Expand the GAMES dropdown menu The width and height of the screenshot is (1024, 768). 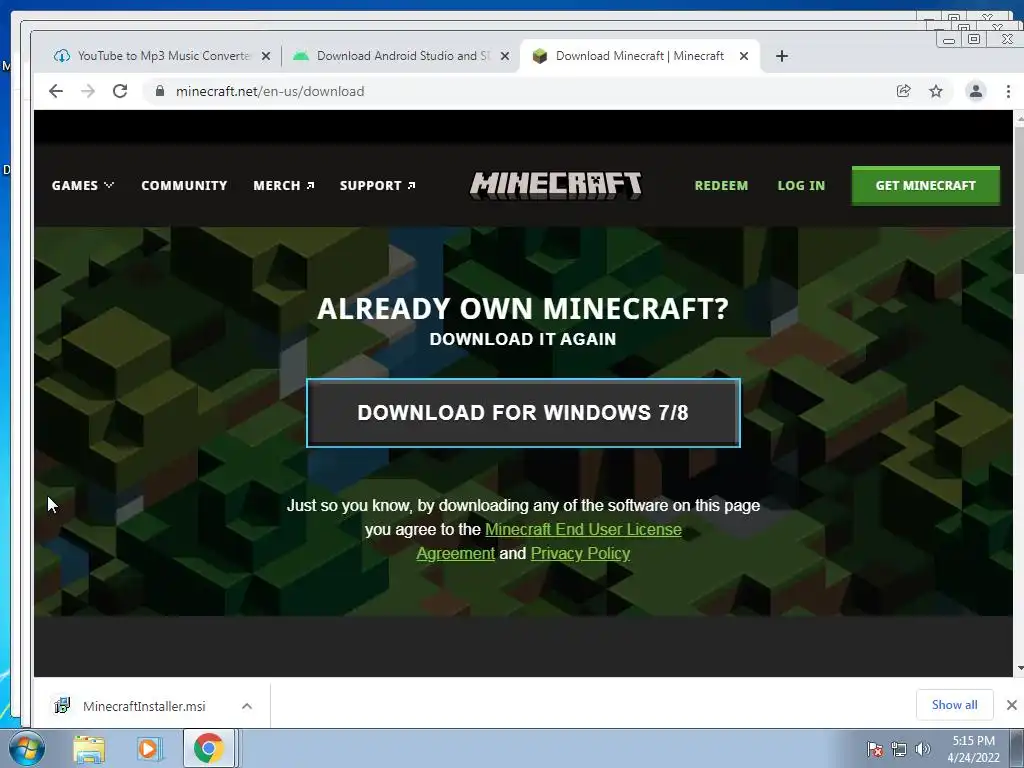click(x=83, y=185)
